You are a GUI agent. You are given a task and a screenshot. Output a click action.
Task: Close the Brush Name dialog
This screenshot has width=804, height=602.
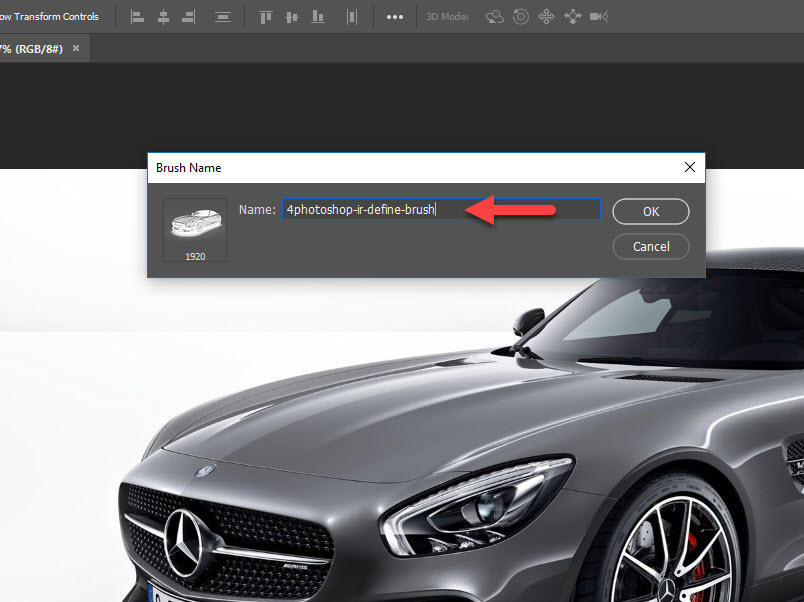pyautogui.click(x=690, y=167)
